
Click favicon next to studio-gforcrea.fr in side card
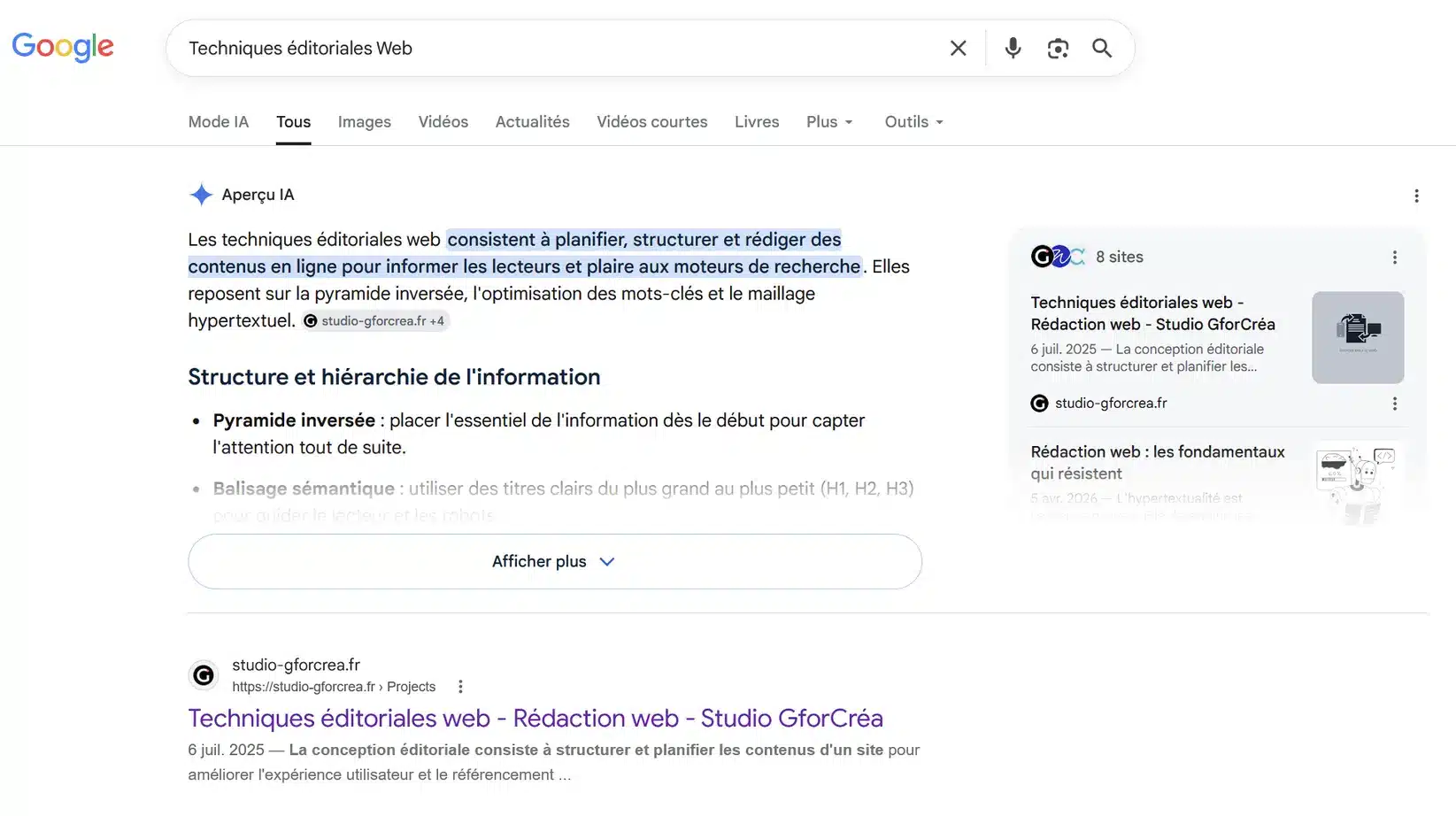coord(1039,404)
